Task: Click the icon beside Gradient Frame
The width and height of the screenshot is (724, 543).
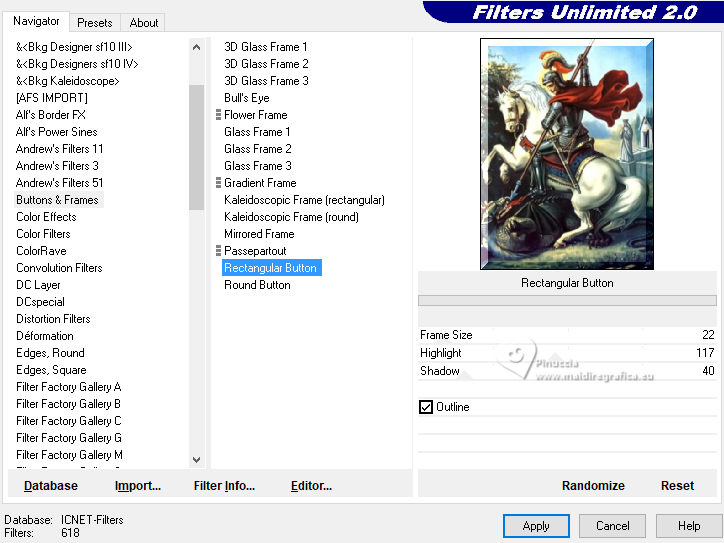Action: point(218,183)
